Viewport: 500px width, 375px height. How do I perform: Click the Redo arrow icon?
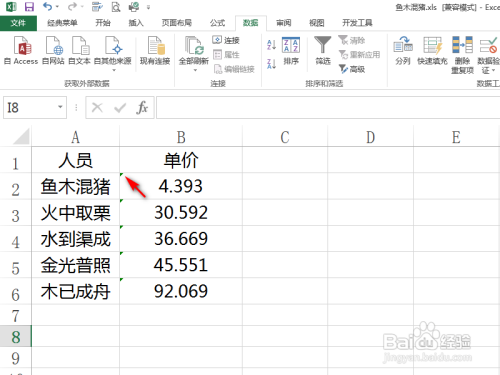[72, 6]
